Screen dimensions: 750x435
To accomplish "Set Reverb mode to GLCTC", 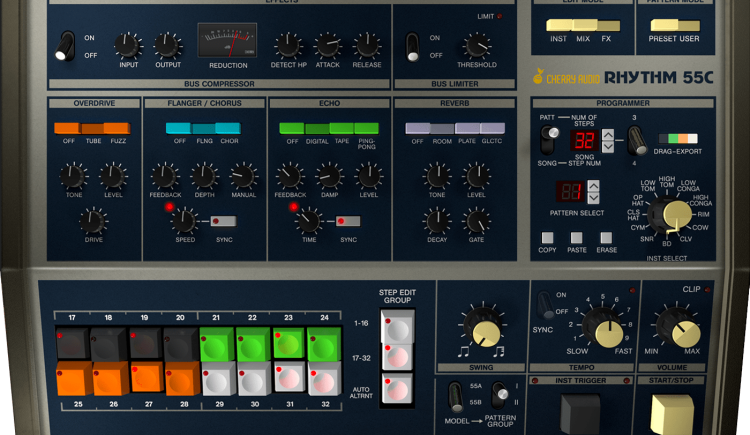I will click(492, 128).
